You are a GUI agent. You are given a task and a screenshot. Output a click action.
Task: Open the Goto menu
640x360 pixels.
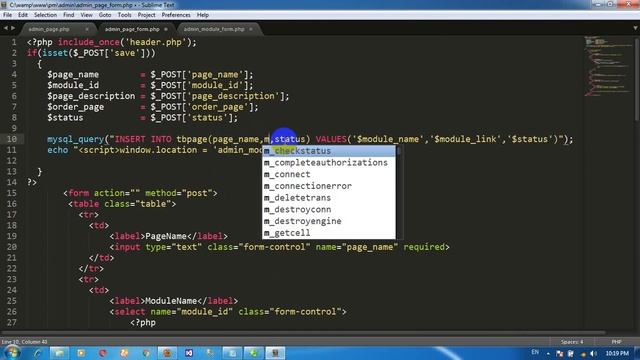click(x=105, y=15)
